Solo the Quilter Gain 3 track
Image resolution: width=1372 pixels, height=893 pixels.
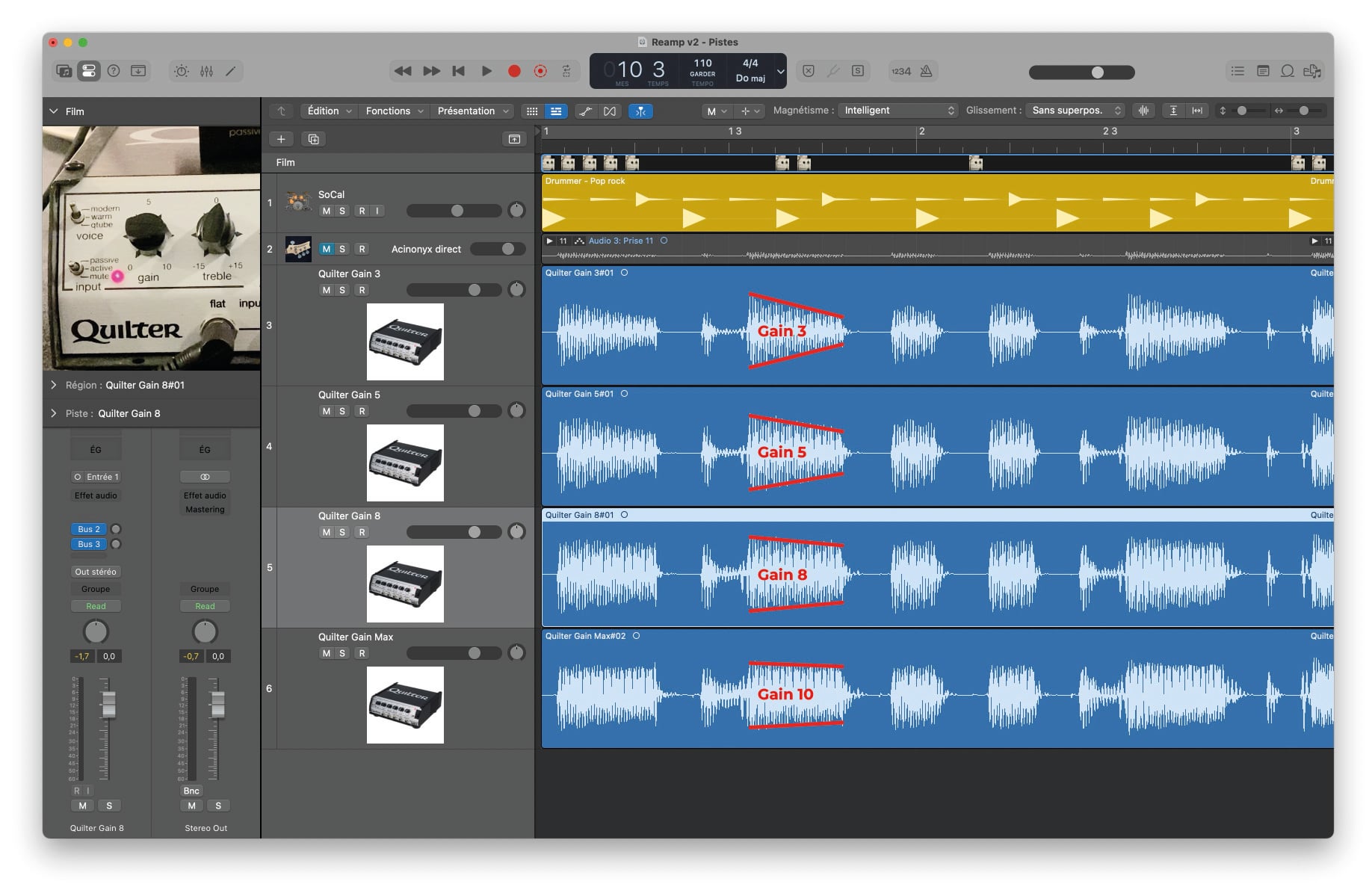pos(342,290)
